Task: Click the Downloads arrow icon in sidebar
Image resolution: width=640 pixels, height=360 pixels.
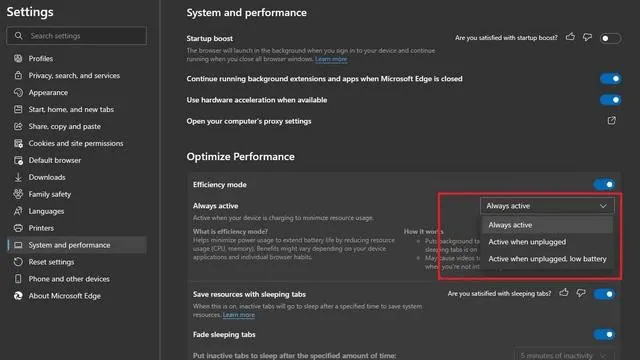Action: [x=18, y=177]
